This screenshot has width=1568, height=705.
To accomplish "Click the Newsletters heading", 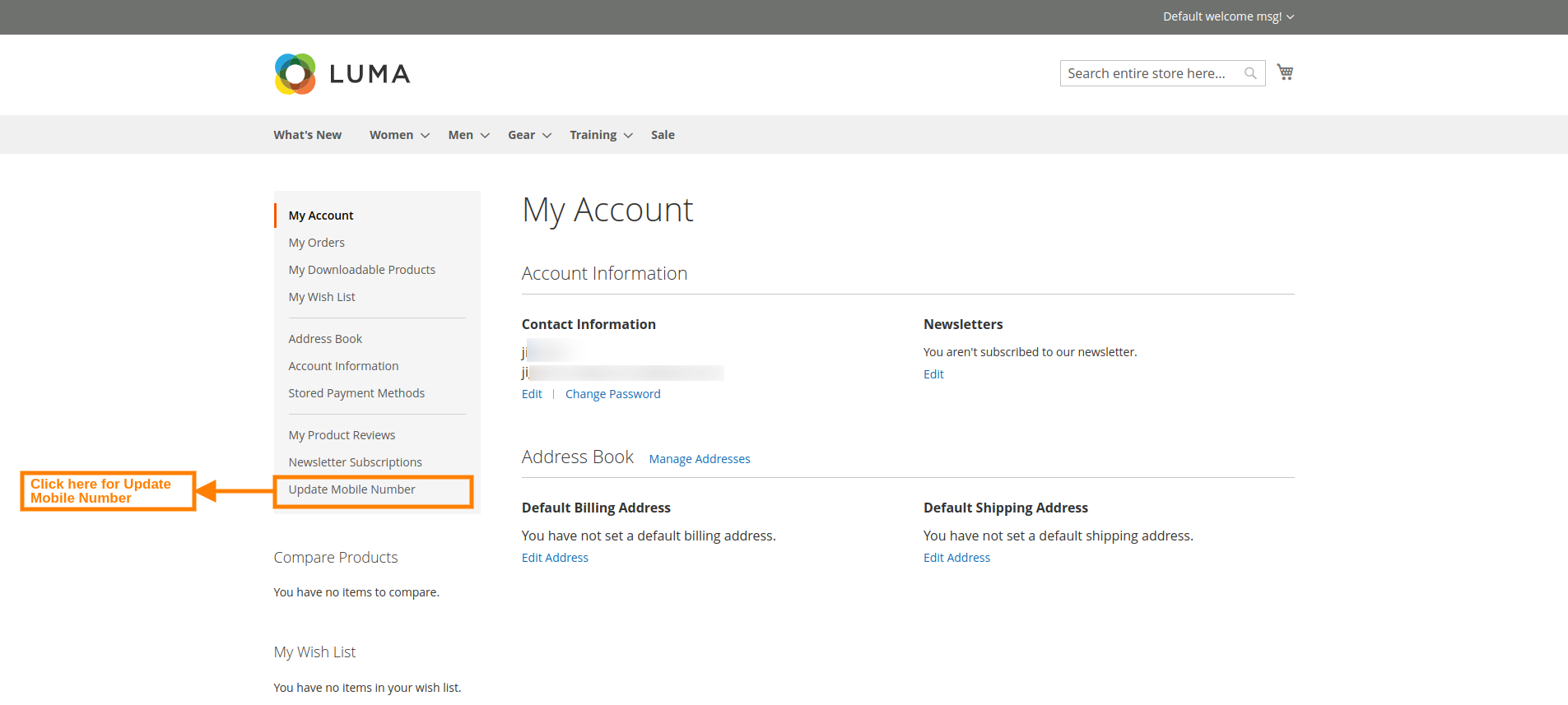I will 963,324.
